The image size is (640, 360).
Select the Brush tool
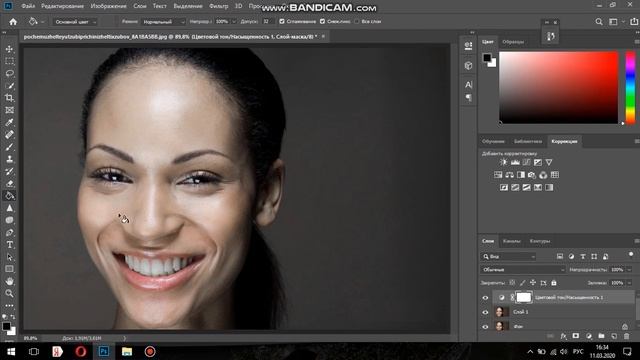click(x=9, y=147)
